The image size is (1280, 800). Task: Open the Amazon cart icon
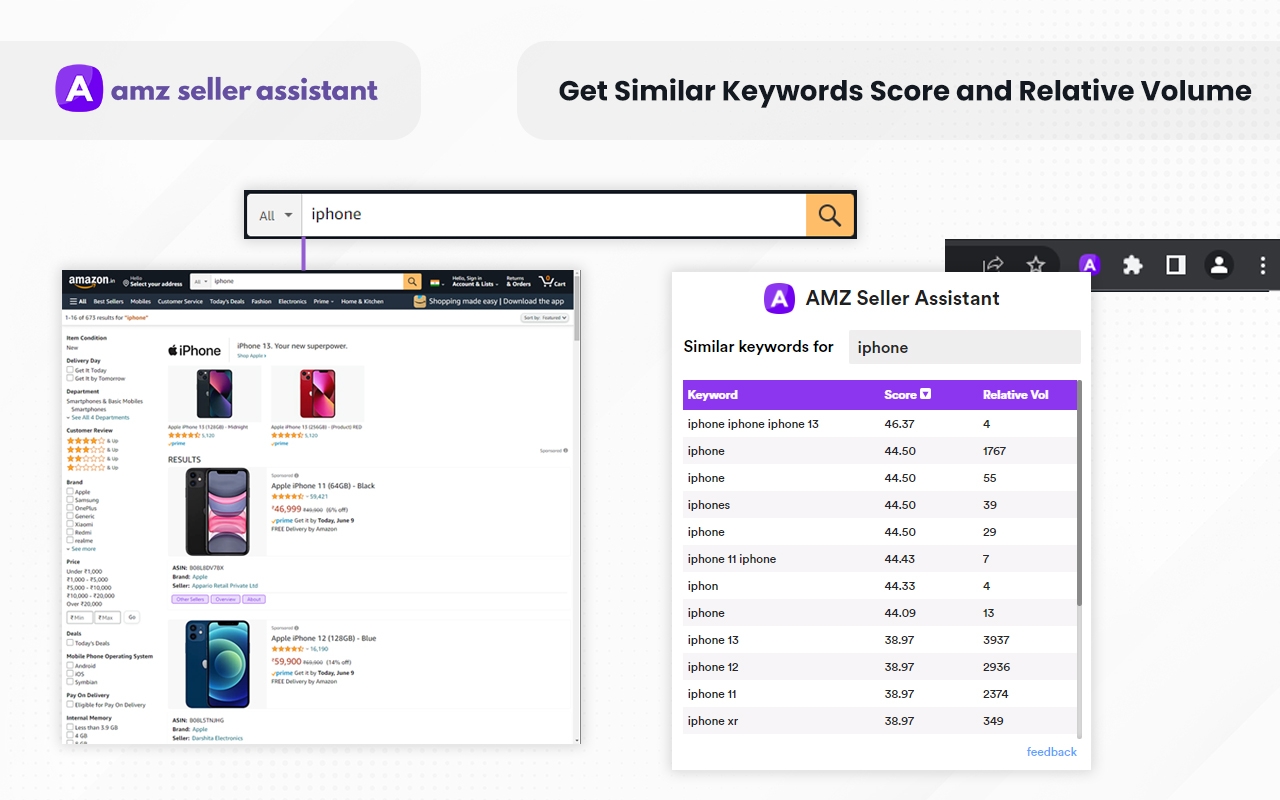[552, 282]
